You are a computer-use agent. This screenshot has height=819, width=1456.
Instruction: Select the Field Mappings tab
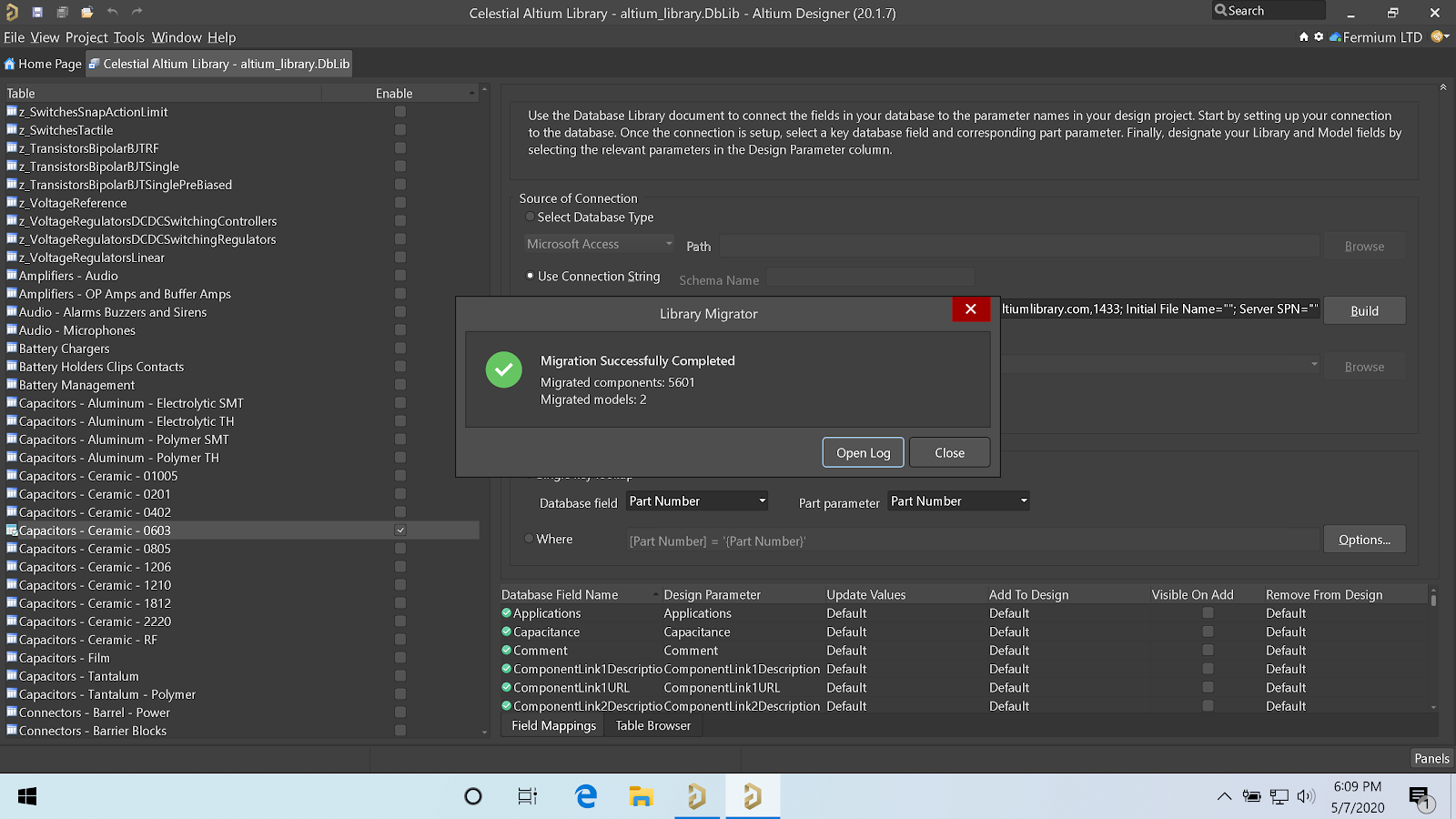[x=553, y=725]
